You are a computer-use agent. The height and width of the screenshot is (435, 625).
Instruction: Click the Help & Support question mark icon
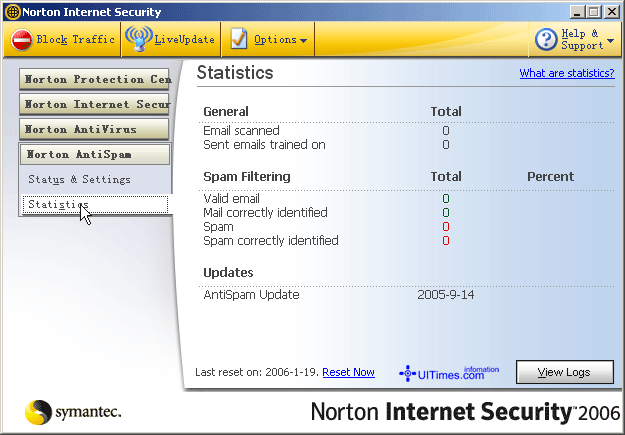(x=546, y=39)
